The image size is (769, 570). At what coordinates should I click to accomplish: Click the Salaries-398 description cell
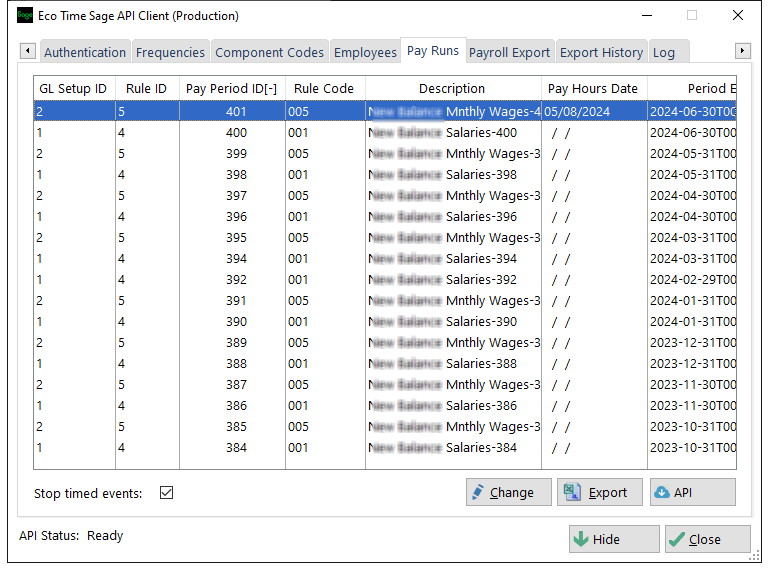click(x=453, y=175)
